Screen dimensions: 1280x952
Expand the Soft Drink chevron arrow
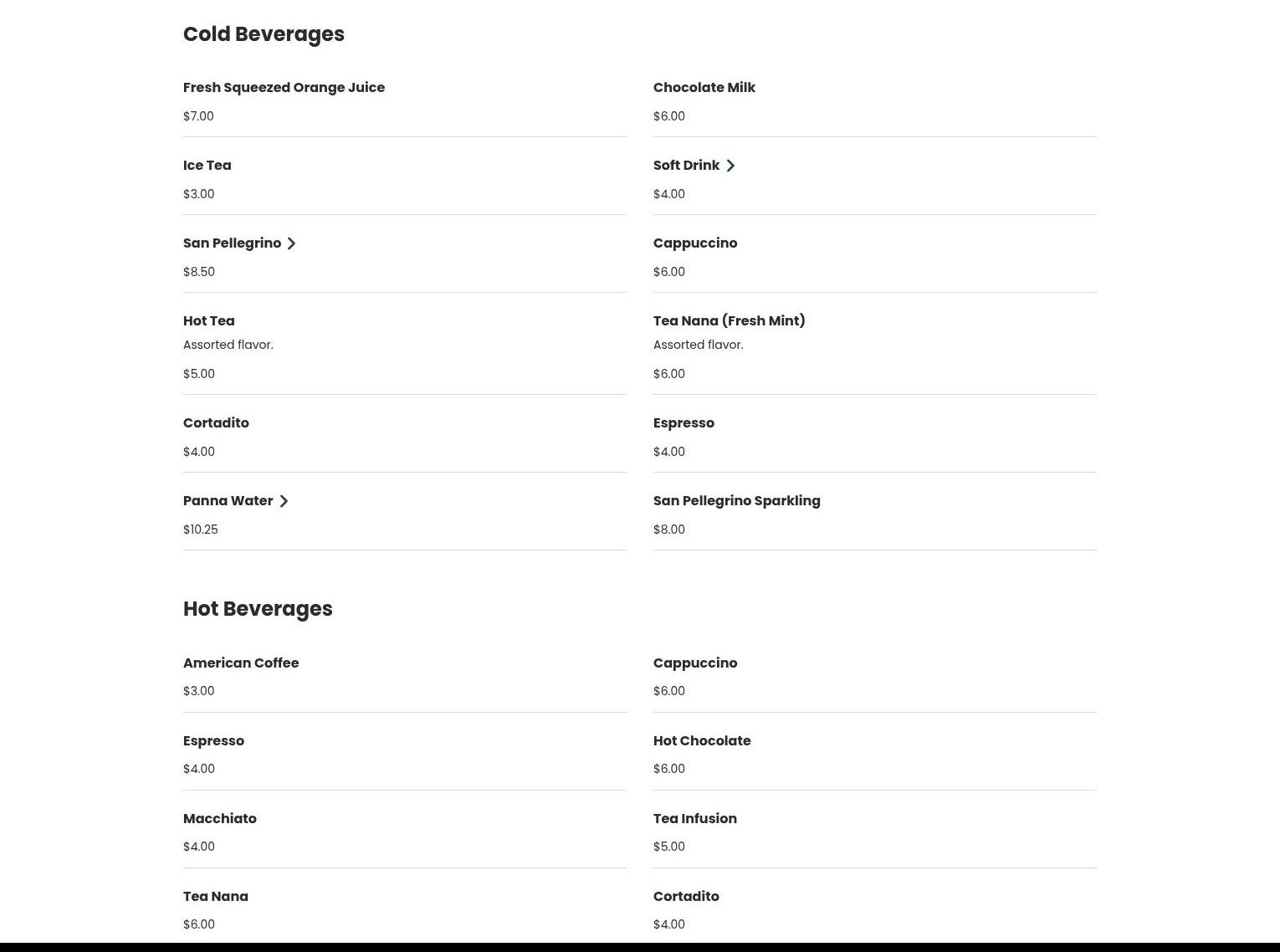(730, 166)
